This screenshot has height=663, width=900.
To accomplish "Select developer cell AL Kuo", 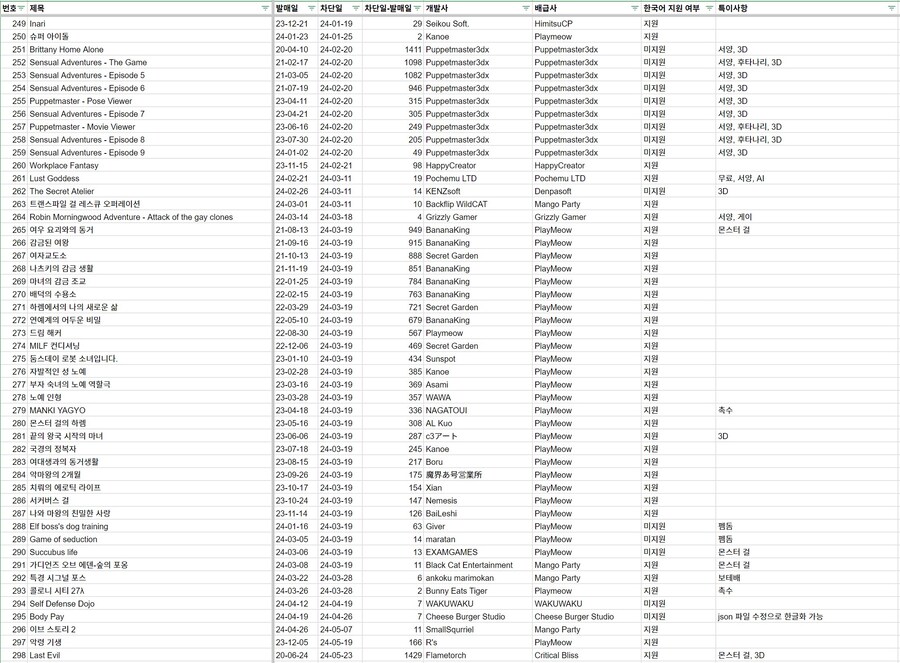I will 478,423.
